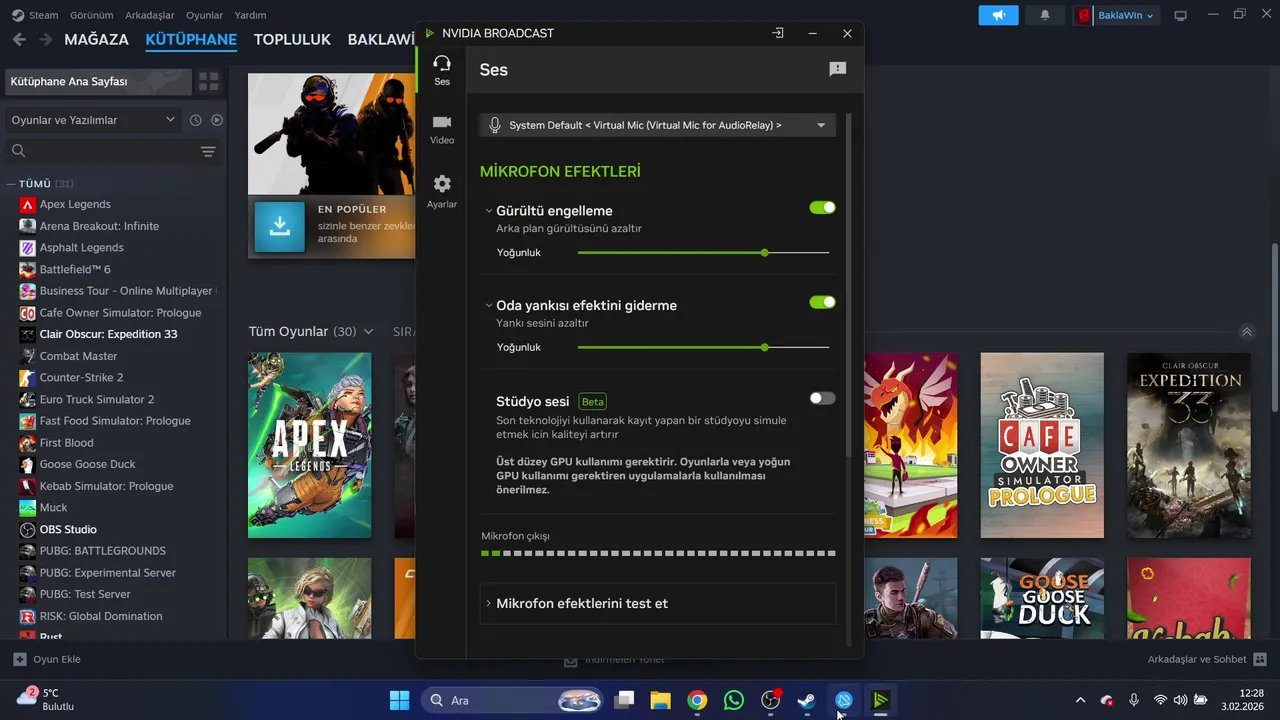Click Oyun Ekle button
This screenshot has height=720, width=1280.
[x=47, y=659]
